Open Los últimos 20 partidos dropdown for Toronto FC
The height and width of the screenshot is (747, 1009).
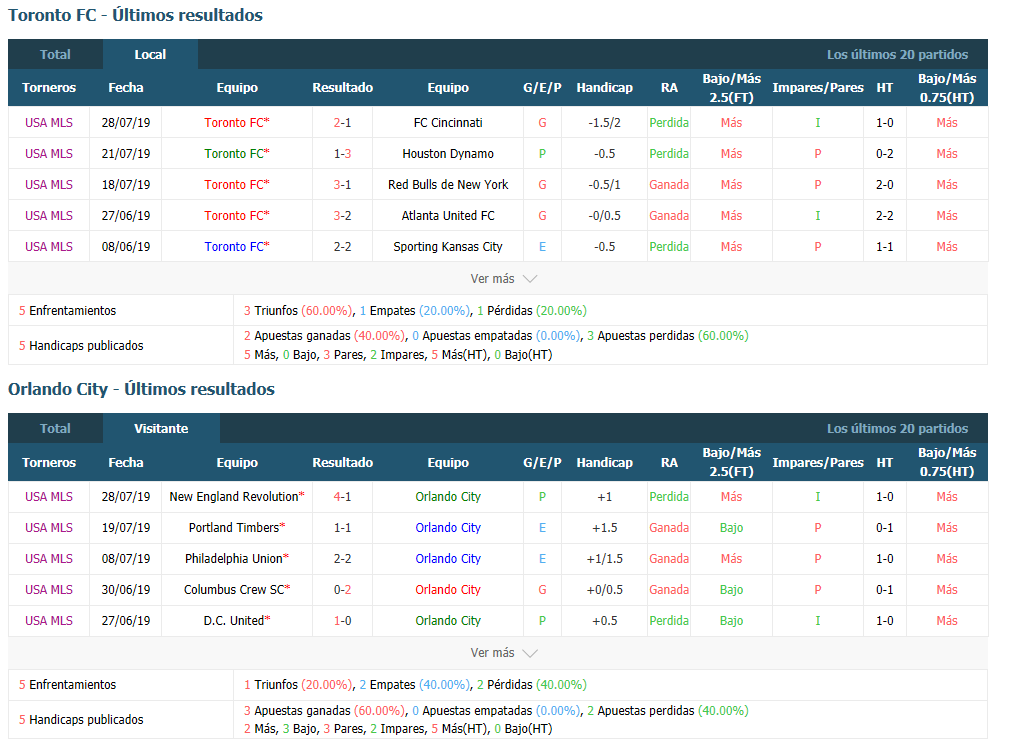[x=897, y=55]
